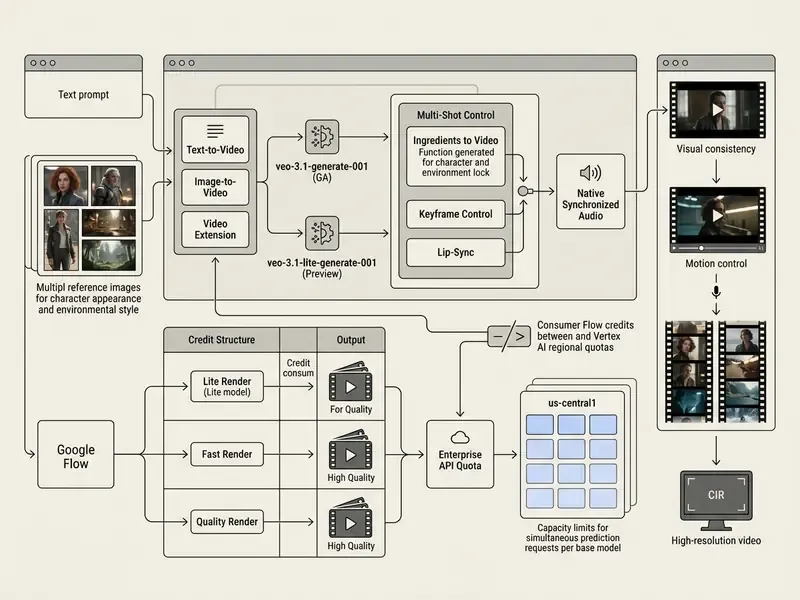Click the right filmstrip of landscape frames
This screenshot has width=800, height=600.
point(742,372)
